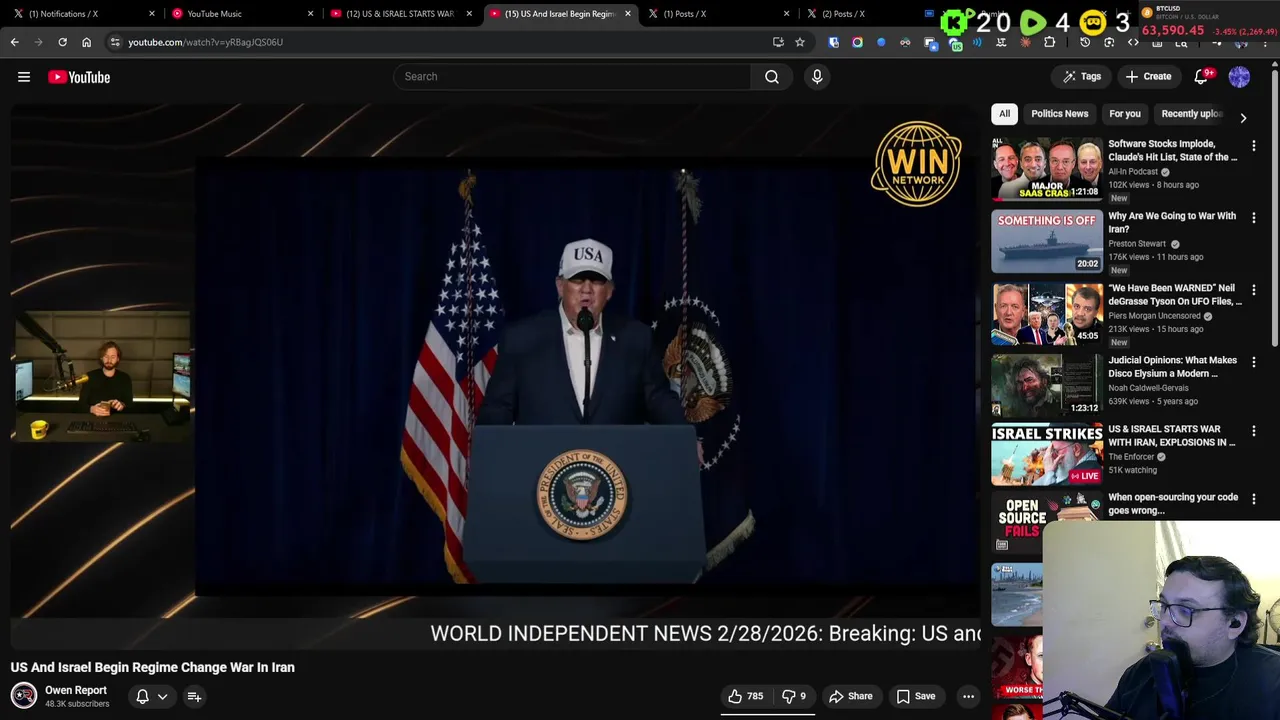Image resolution: width=1280 pixels, height=720 pixels.
Task: Open the YouTube hamburger guide menu
Action: [x=24, y=77]
